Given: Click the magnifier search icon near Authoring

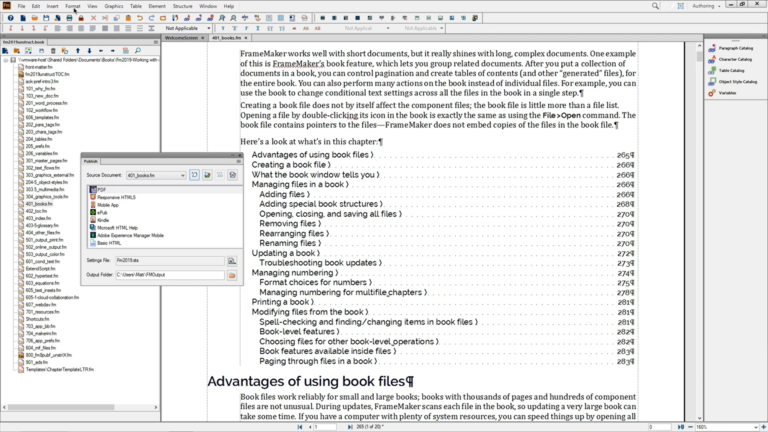Looking at the screenshot, I should click(x=655, y=6).
